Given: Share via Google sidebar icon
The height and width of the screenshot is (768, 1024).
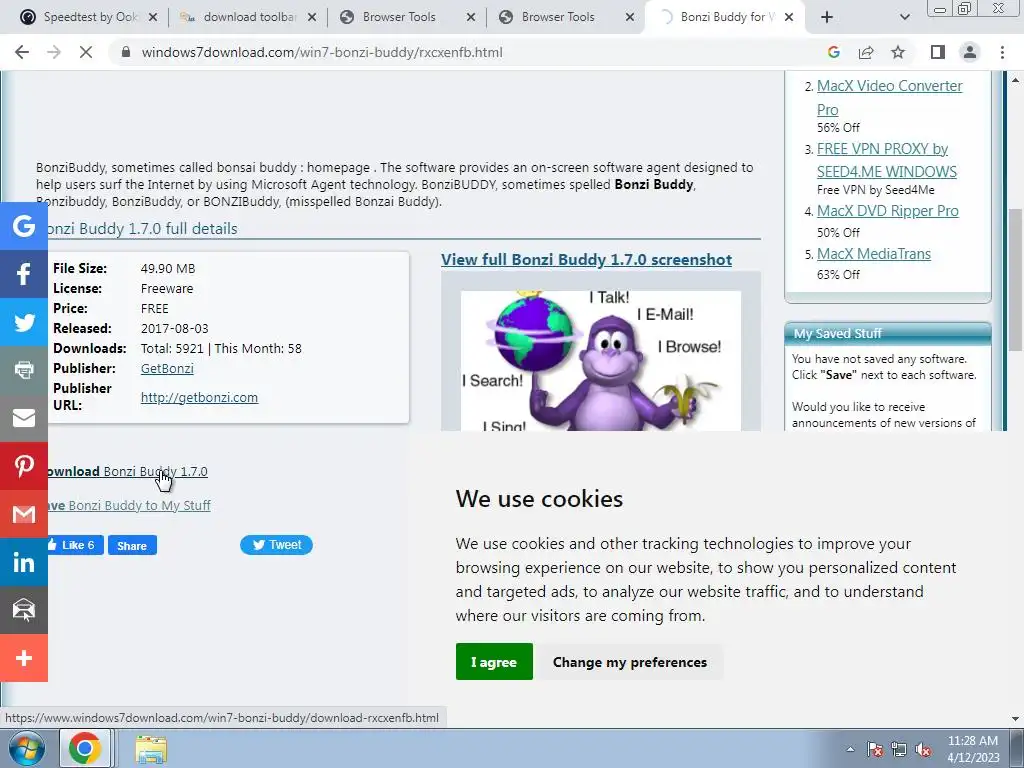Looking at the screenshot, I should coord(24,226).
